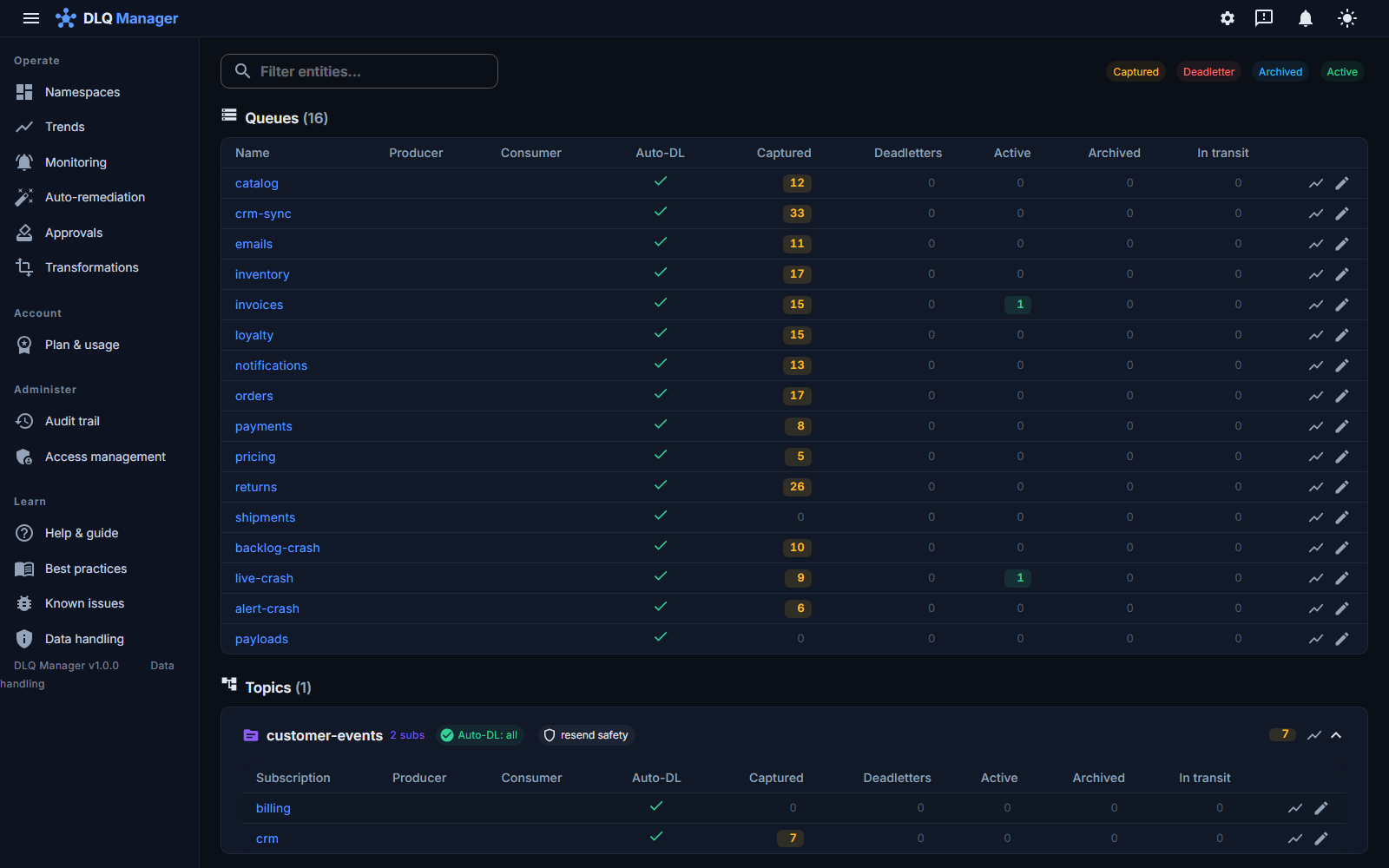Open the feedback message icon
The image size is (1389, 868).
tap(1264, 18)
